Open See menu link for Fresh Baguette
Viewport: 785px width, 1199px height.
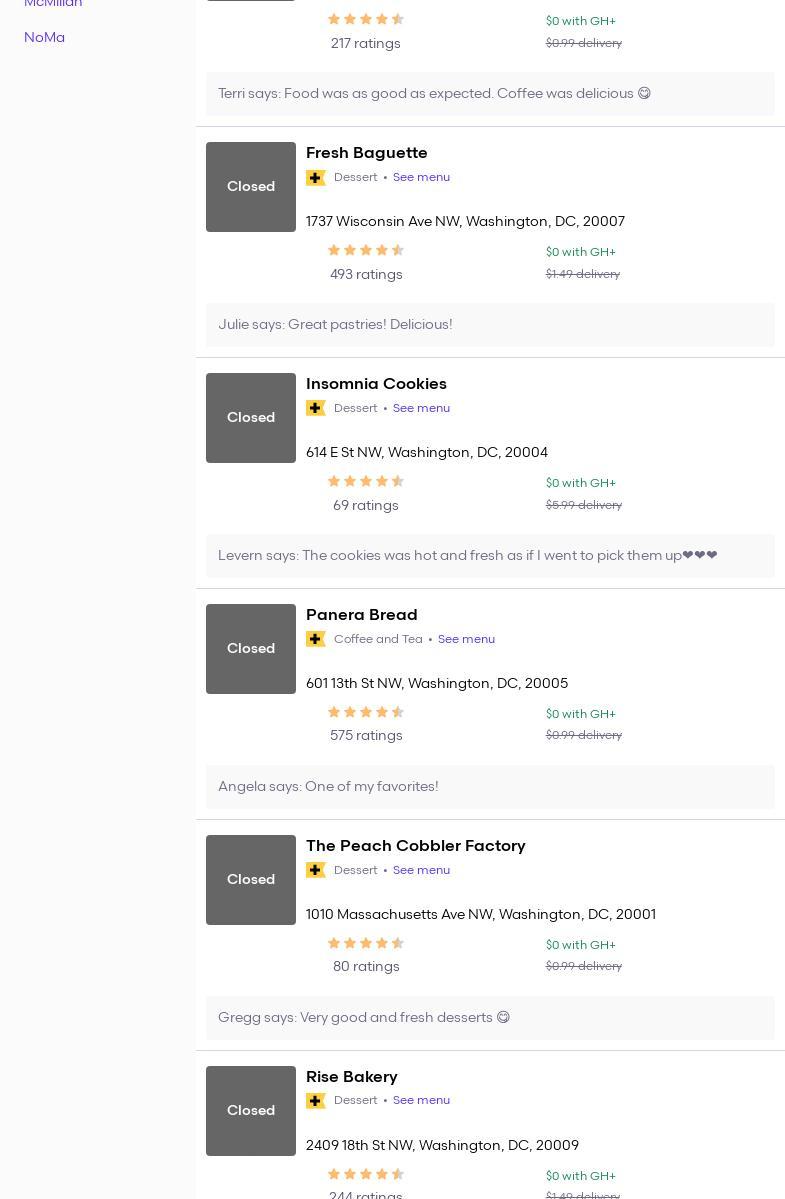point(421,177)
